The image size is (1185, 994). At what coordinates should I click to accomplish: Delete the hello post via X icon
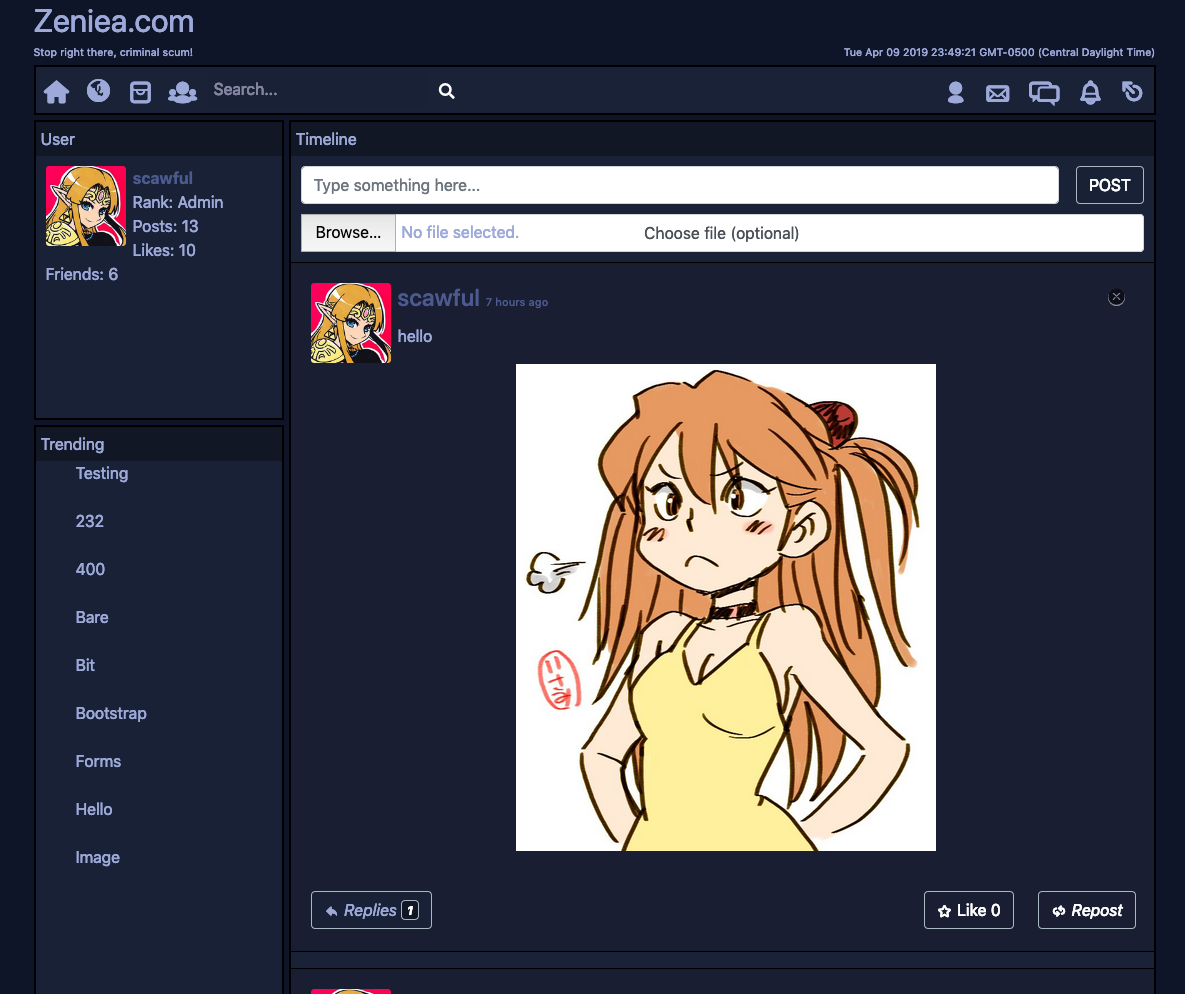pyautogui.click(x=1116, y=297)
